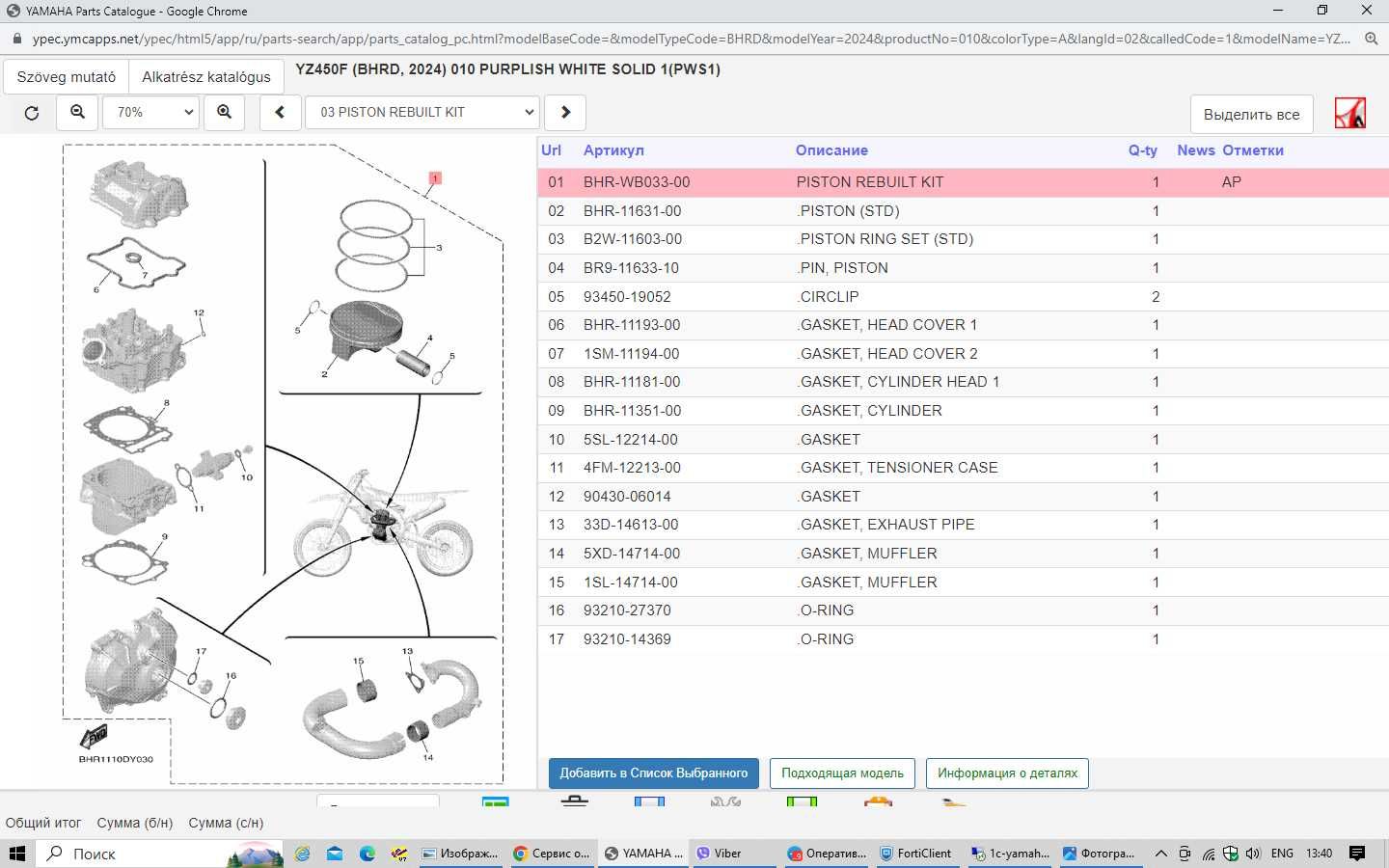The width and height of the screenshot is (1389, 868).
Task: Reload the parts diagram with refresh icon
Action: (31, 113)
